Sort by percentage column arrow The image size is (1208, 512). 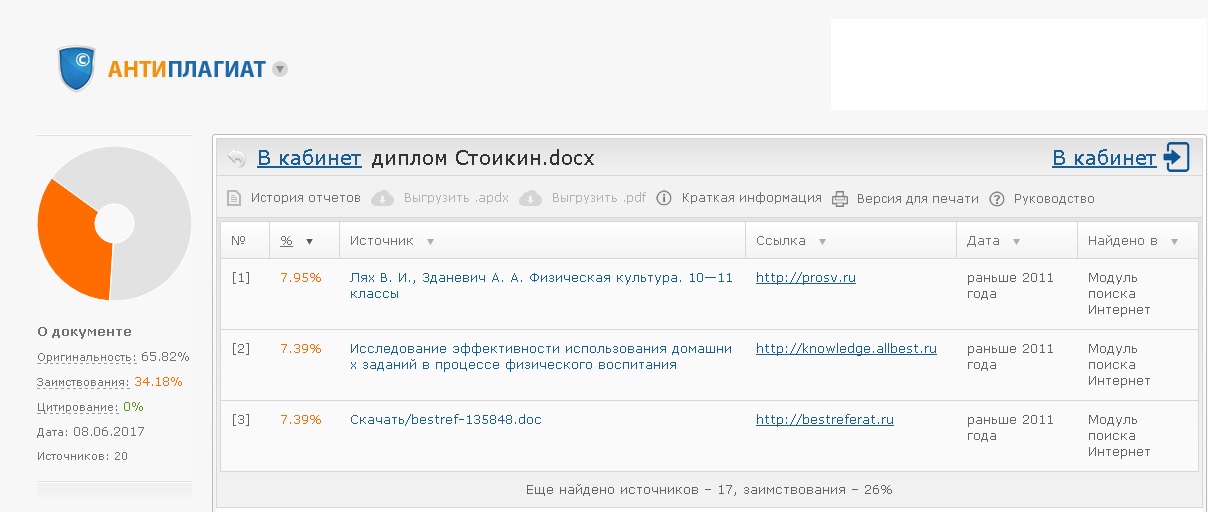309,241
